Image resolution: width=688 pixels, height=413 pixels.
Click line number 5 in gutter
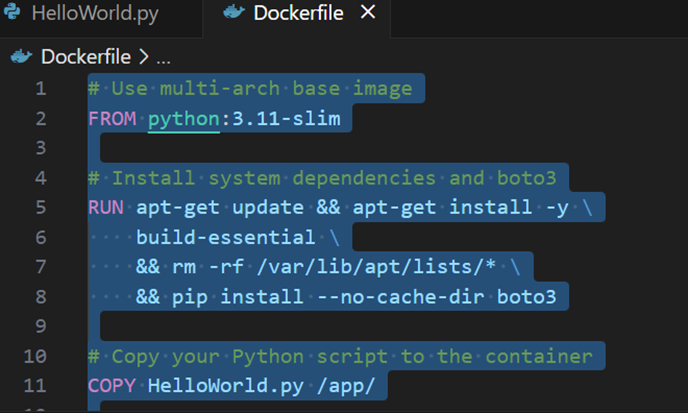[x=41, y=208]
